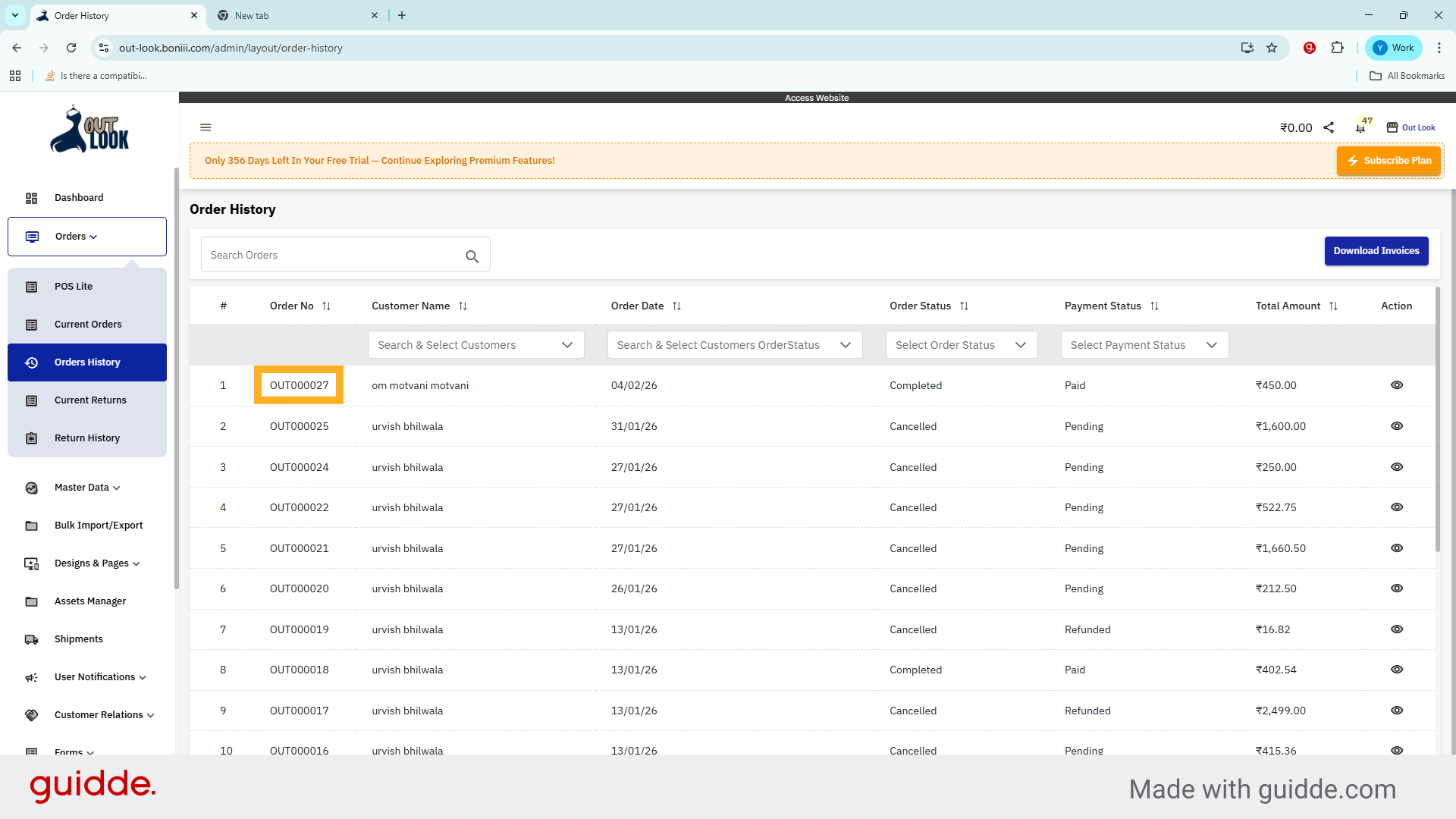This screenshot has width=1456, height=819.
Task: Click the search magnifier in Search Orders
Action: [472, 256]
